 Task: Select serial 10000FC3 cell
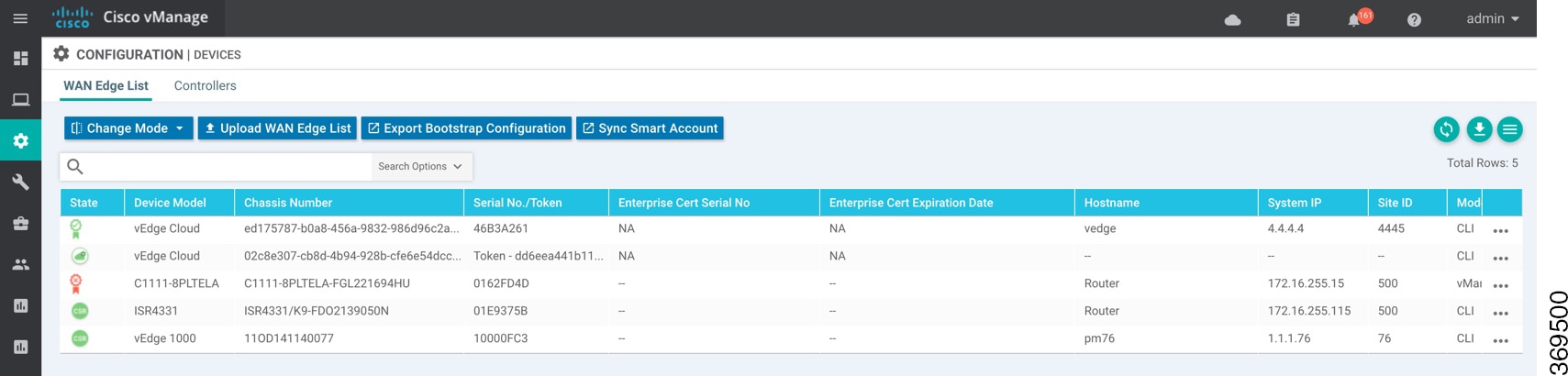[500, 338]
